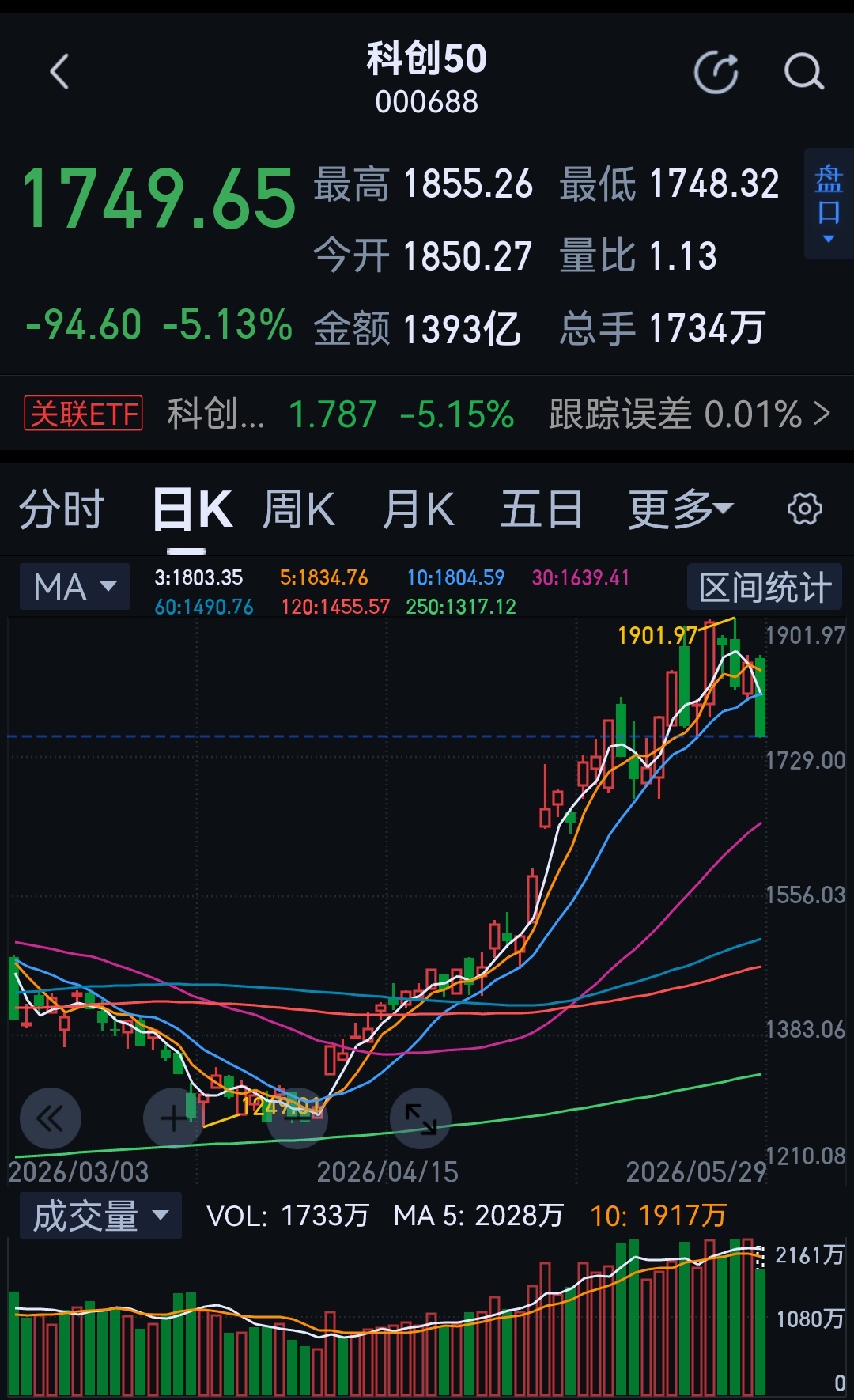The height and width of the screenshot is (1400, 854).
Task: Refresh the quote data
Action: [x=716, y=72]
